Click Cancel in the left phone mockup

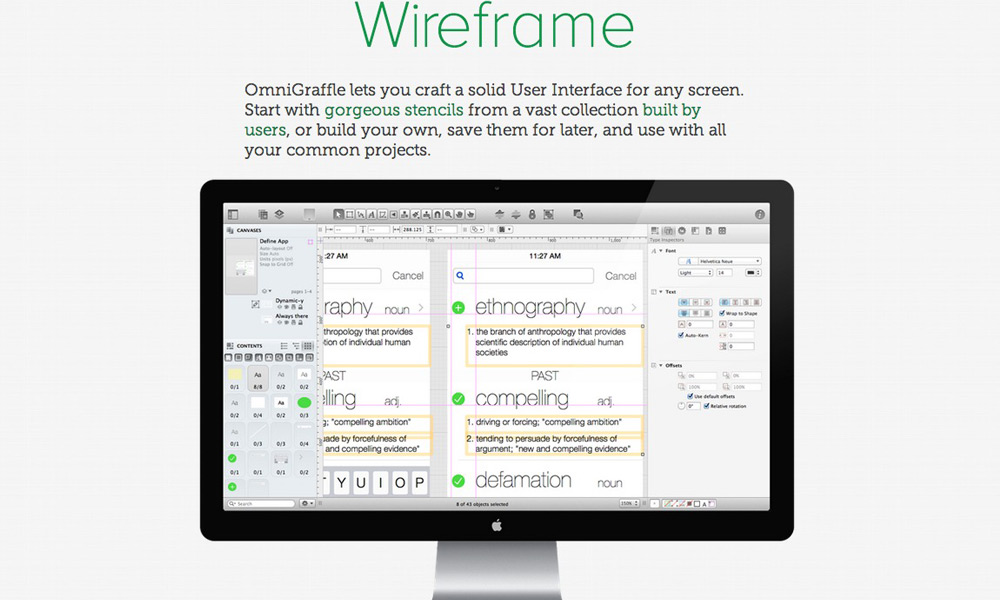click(x=408, y=275)
